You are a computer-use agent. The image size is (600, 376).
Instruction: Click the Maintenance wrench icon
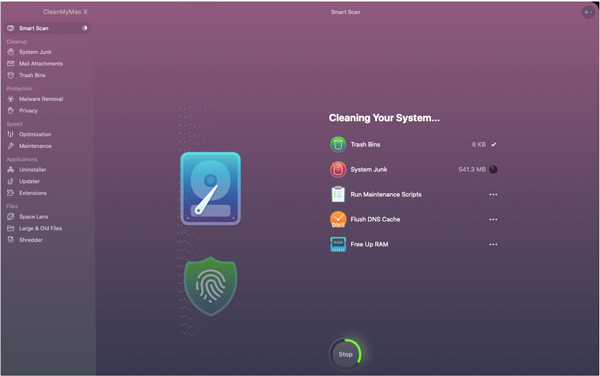pos(11,146)
